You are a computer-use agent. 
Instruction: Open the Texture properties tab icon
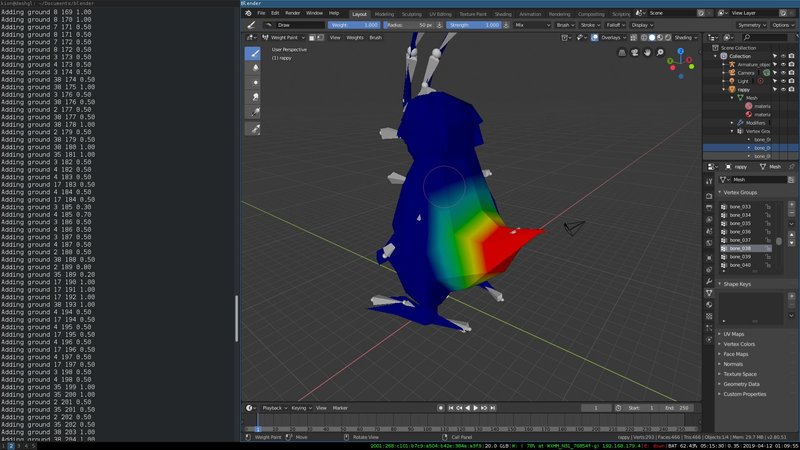pos(709,316)
